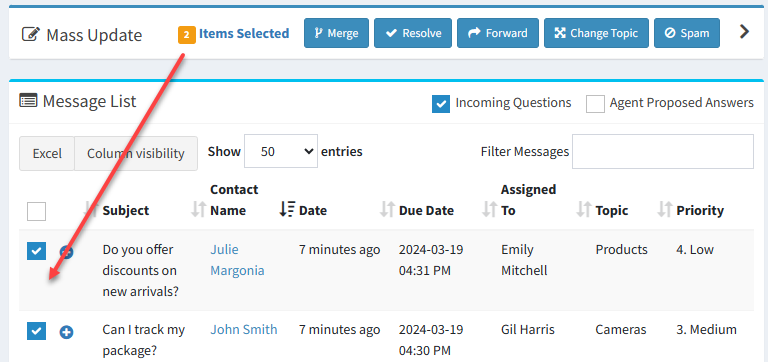The image size is (768, 362).
Task: Click the Message List icon
Action: pyautogui.click(x=28, y=101)
